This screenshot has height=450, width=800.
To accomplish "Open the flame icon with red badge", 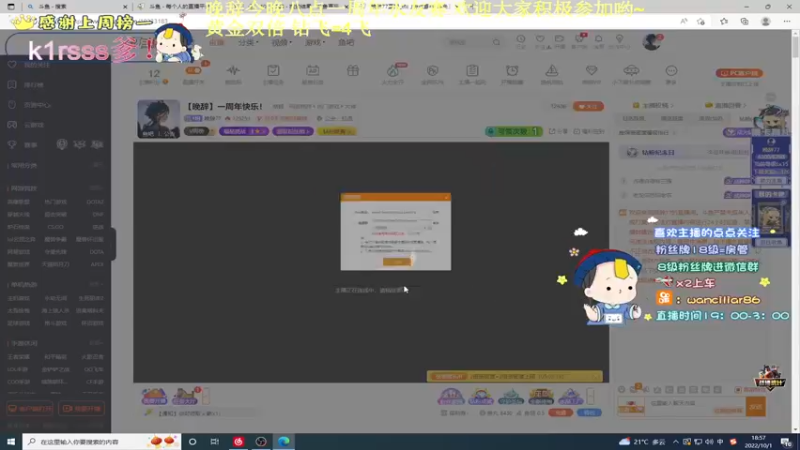I will click(x=393, y=70).
